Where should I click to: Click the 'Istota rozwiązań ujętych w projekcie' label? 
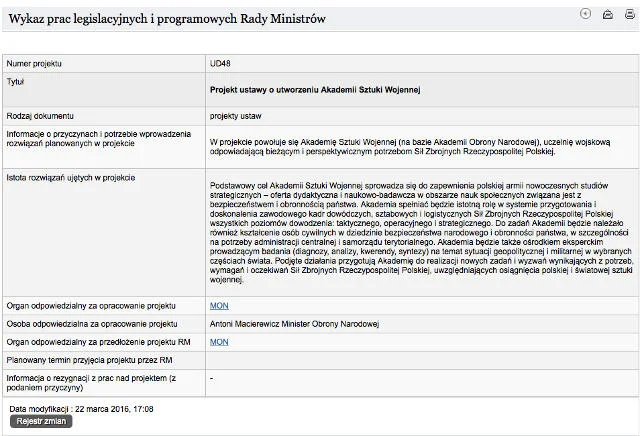(x=71, y=178)
